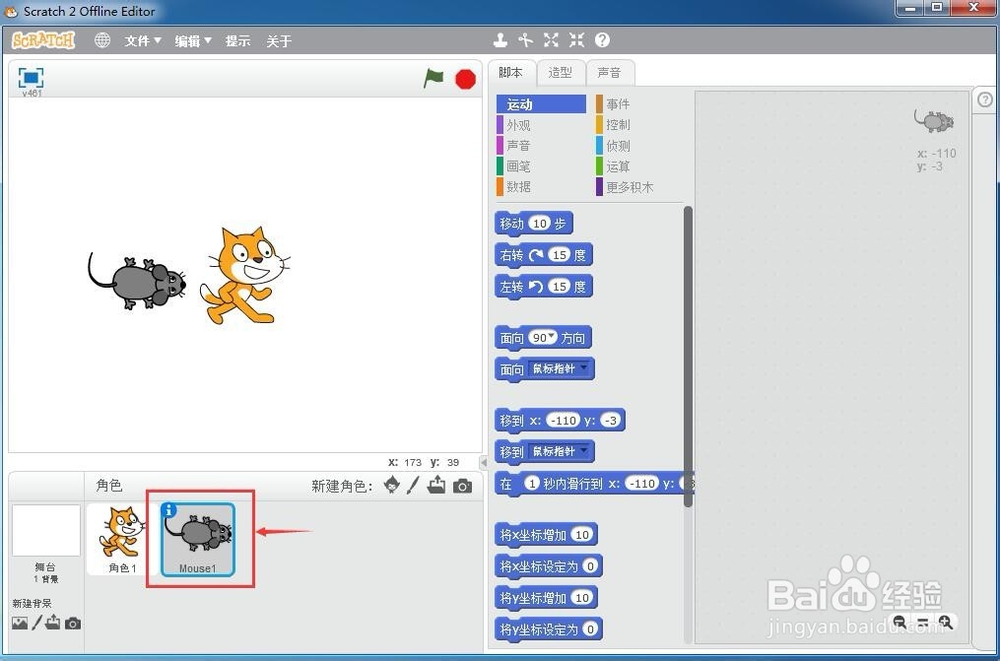Click the mouse sprite on the stage
This screenshot has width=1000, height=661.
tap(137, 281)
